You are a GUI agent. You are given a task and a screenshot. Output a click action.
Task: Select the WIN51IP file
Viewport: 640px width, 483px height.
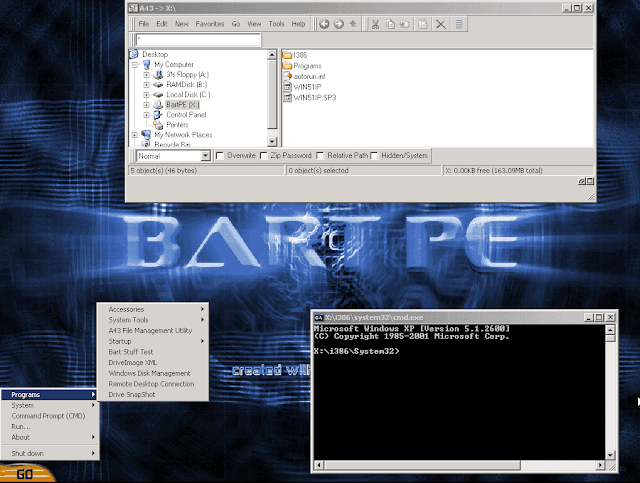point(302,87)
